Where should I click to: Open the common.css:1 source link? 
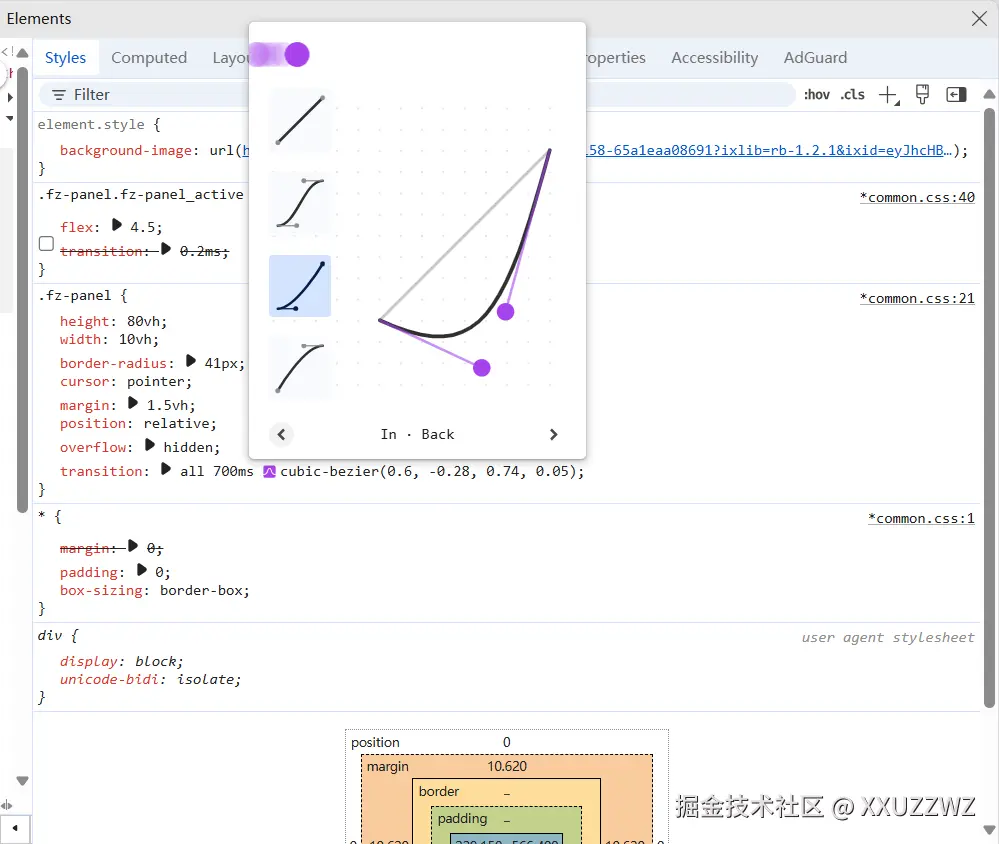921,519
